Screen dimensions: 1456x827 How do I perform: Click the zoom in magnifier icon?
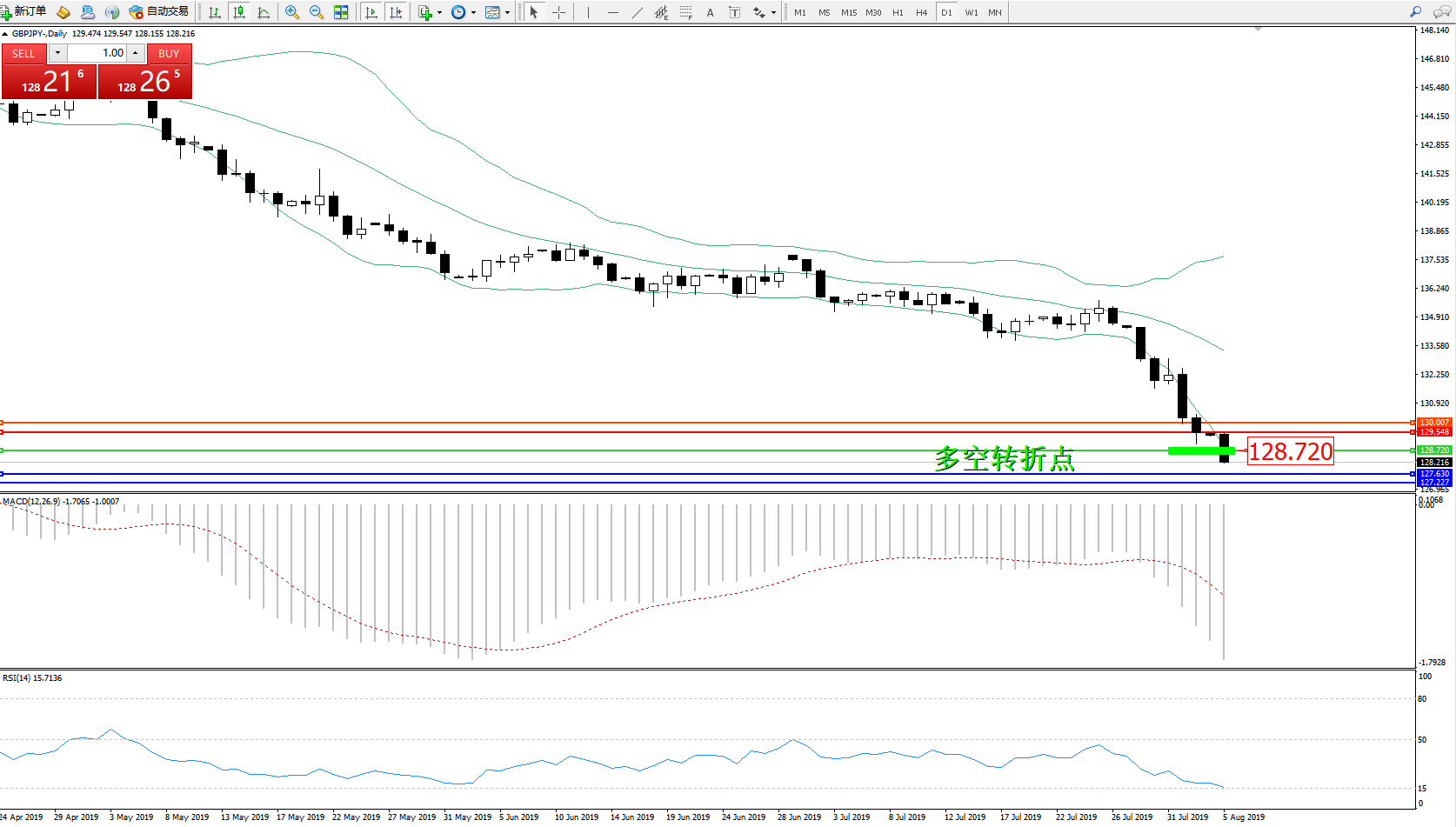click(292, 12)
